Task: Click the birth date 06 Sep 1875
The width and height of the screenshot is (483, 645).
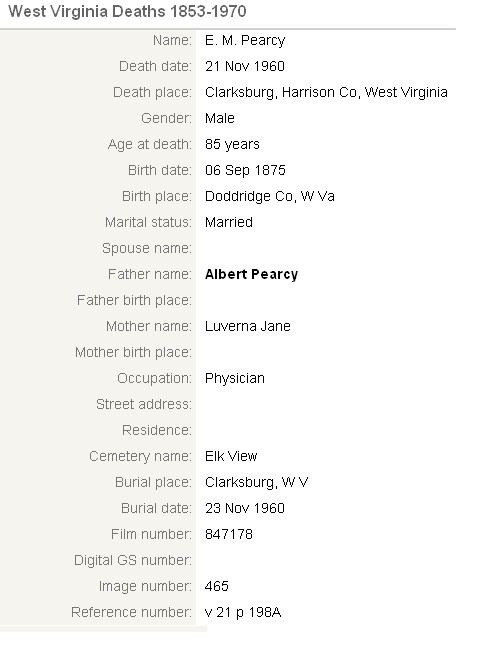Action: 245,170
